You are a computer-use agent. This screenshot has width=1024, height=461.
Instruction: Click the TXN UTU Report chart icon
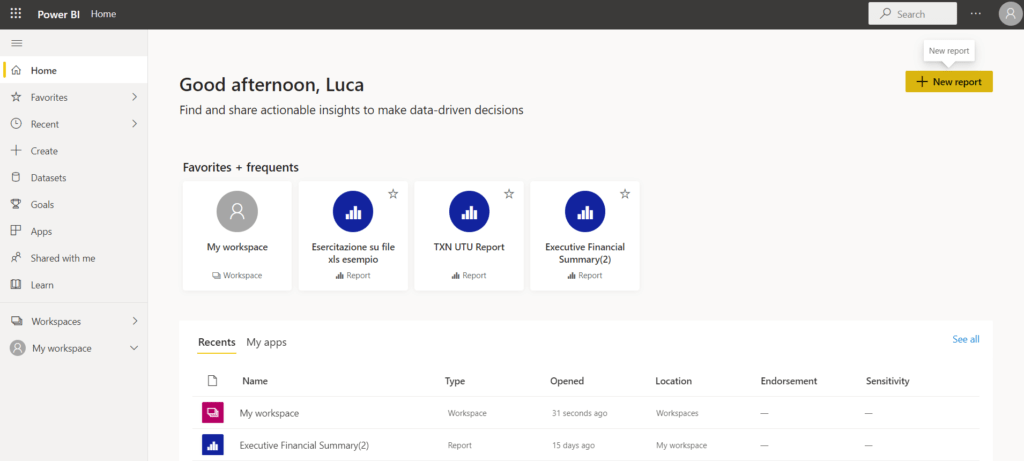[469, 212]
